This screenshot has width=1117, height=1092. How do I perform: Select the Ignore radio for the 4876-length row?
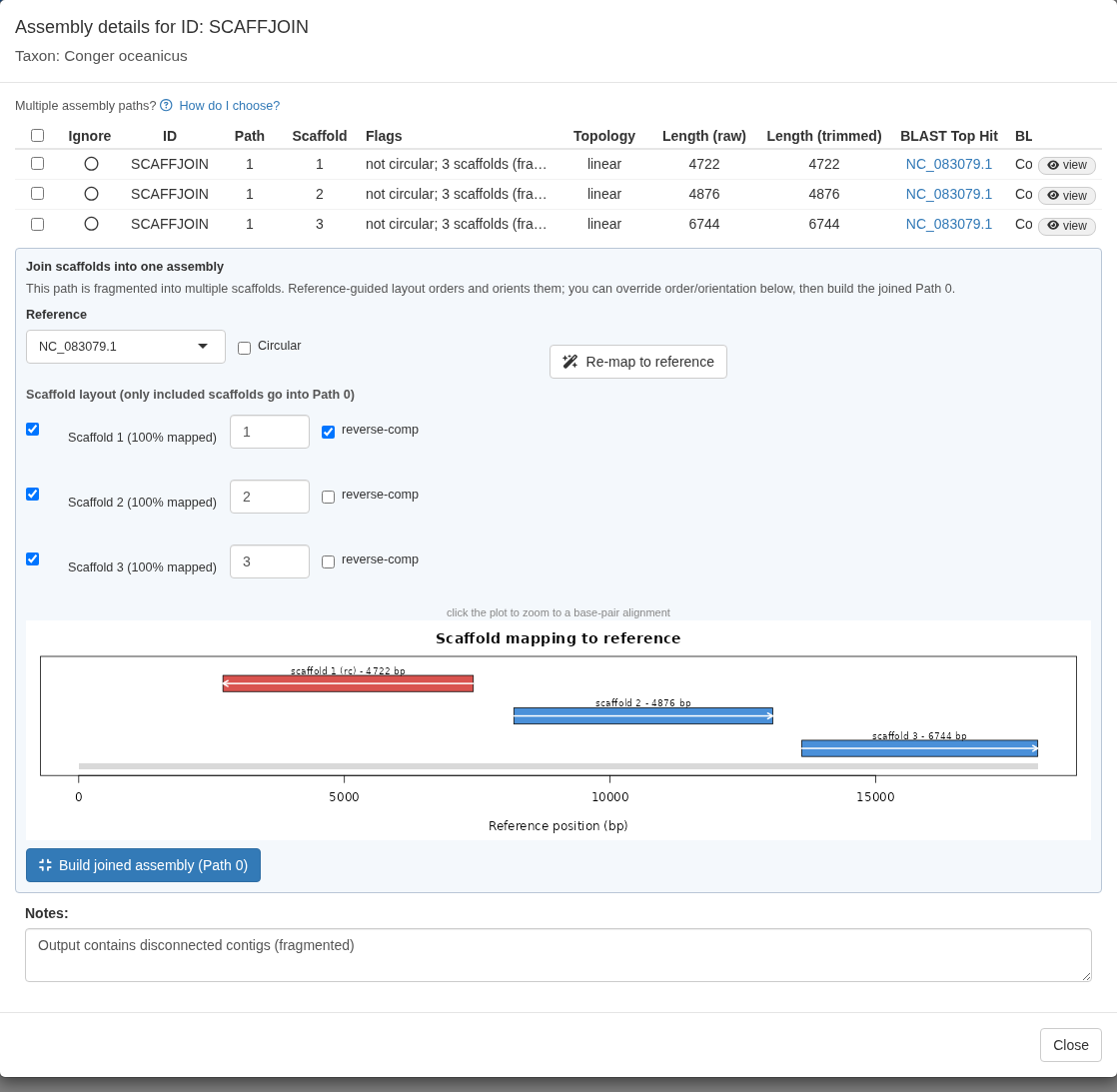(91, 194)
